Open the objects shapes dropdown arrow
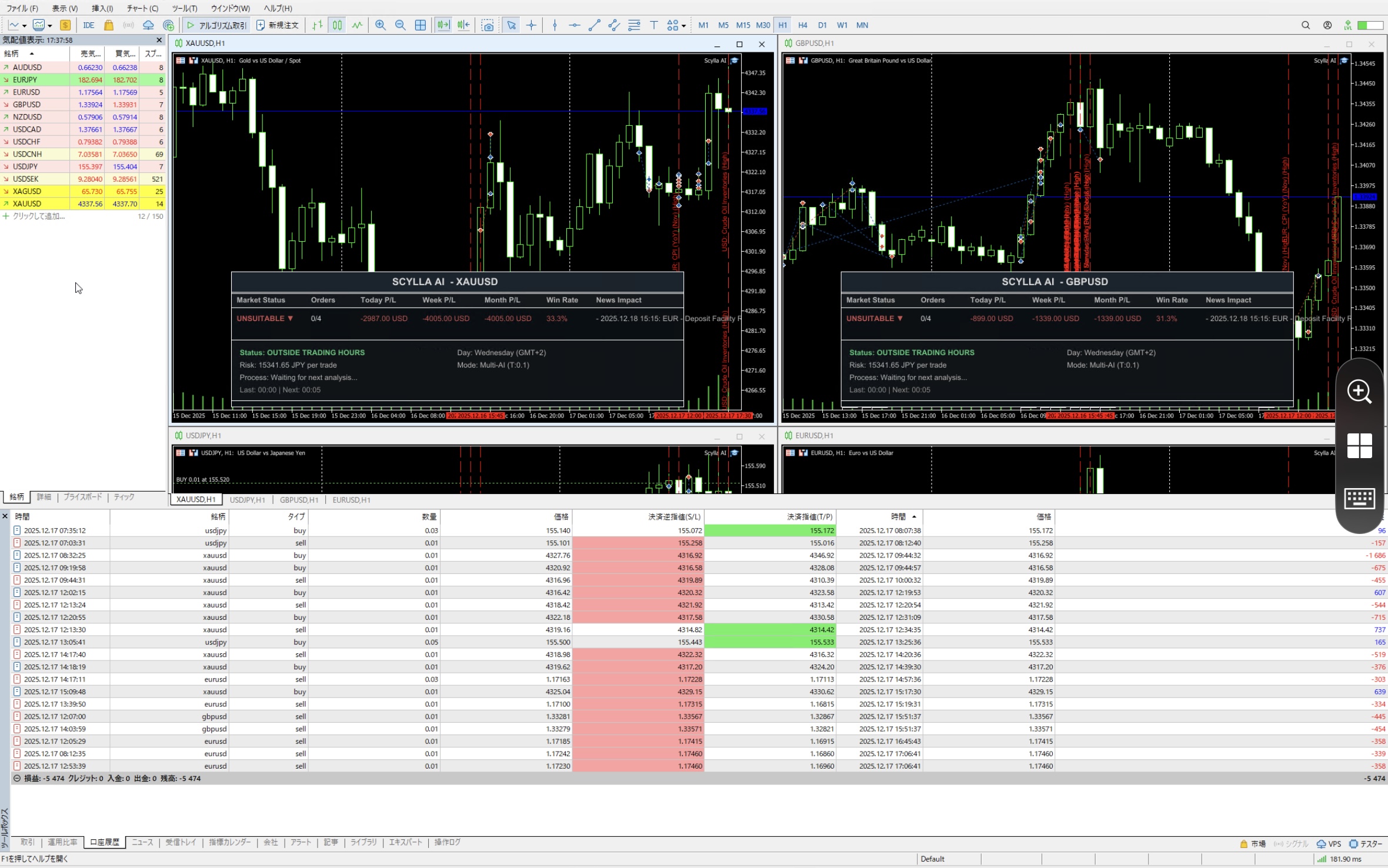This screenshot has width=1388, height=868. pyautogui.click(x=683, y=26)
